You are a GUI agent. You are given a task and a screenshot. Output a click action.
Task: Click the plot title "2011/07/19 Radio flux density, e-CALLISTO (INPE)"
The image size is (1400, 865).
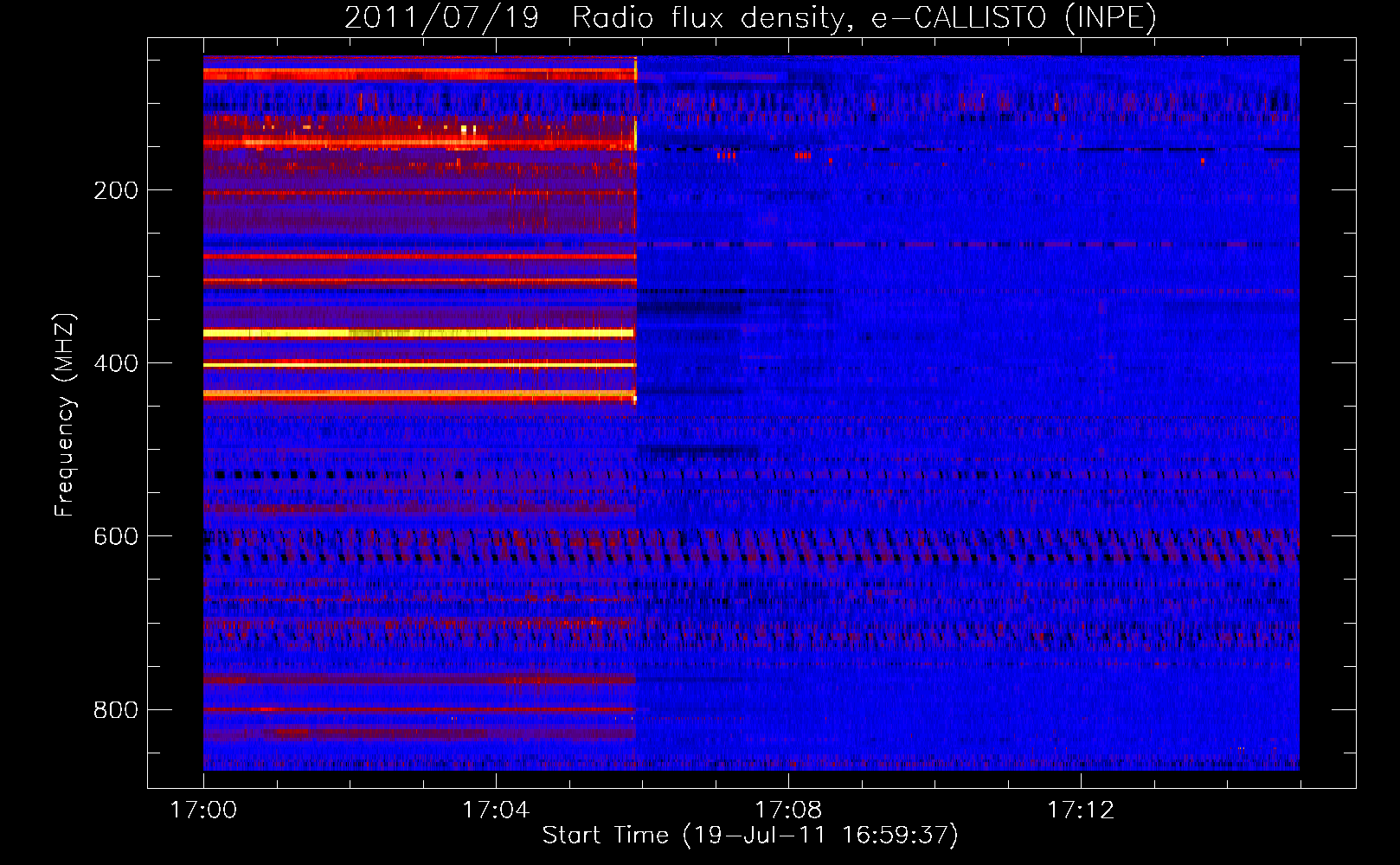(x=750, y=17)
